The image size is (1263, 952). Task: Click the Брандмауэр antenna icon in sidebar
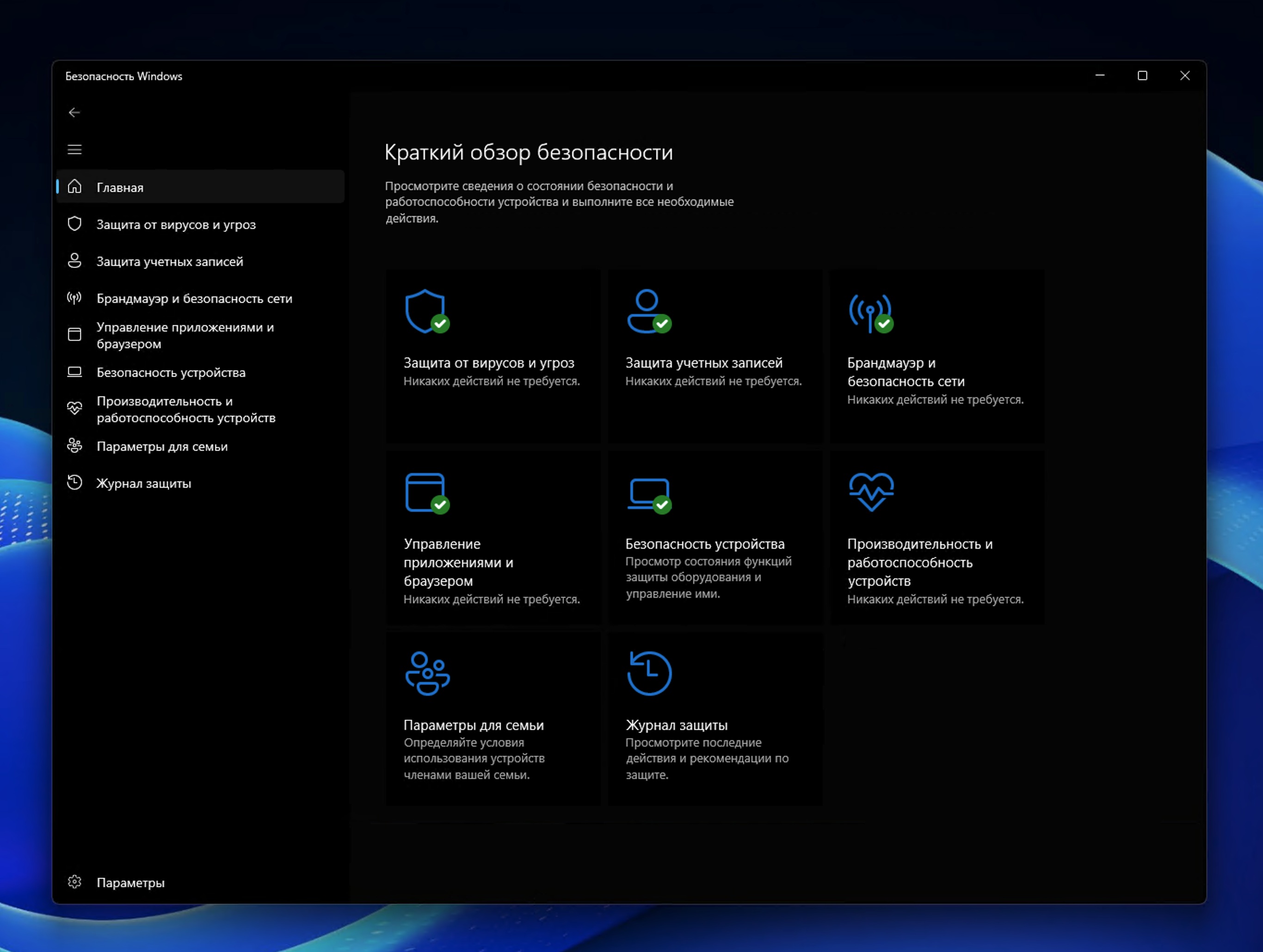pos(74,298)
